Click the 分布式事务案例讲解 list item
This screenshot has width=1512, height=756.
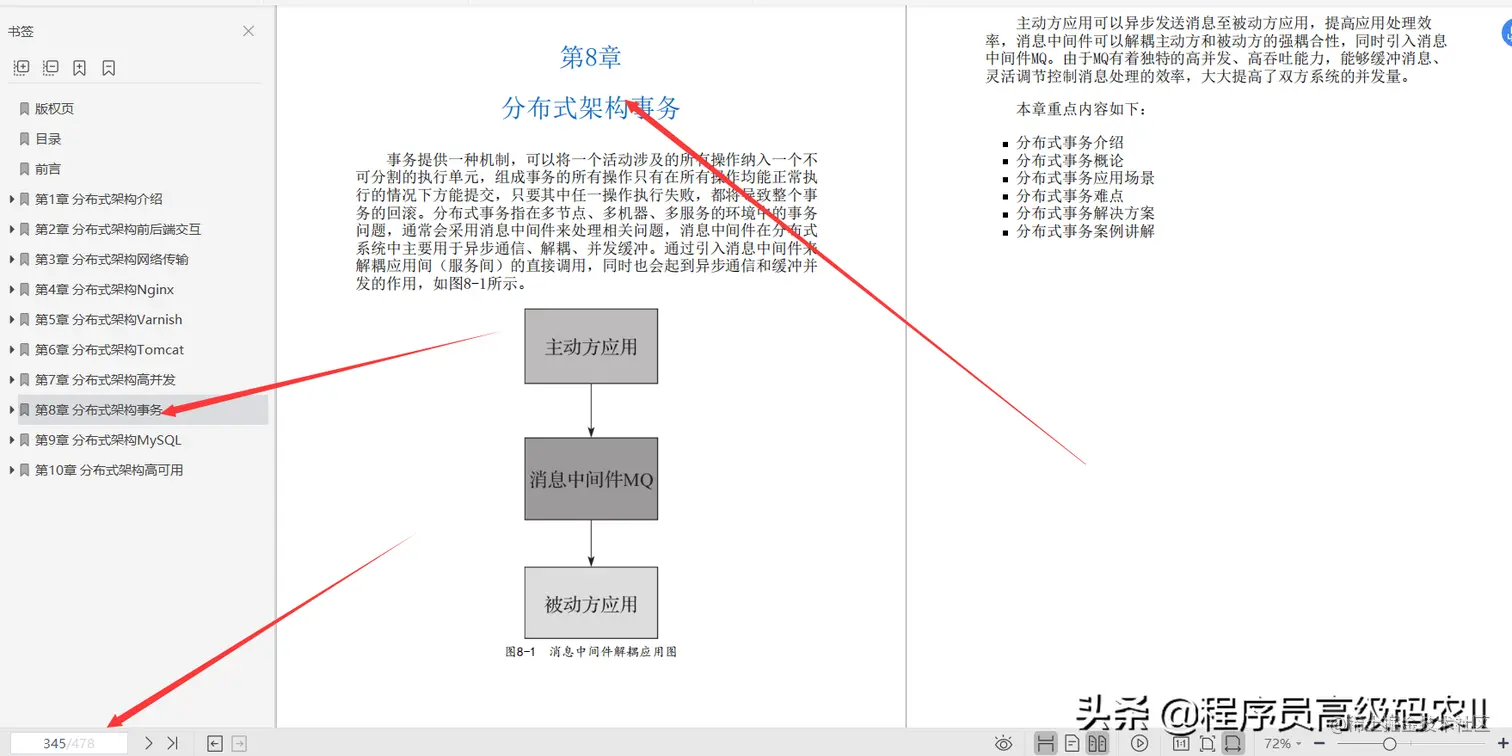pos(1086,231)
